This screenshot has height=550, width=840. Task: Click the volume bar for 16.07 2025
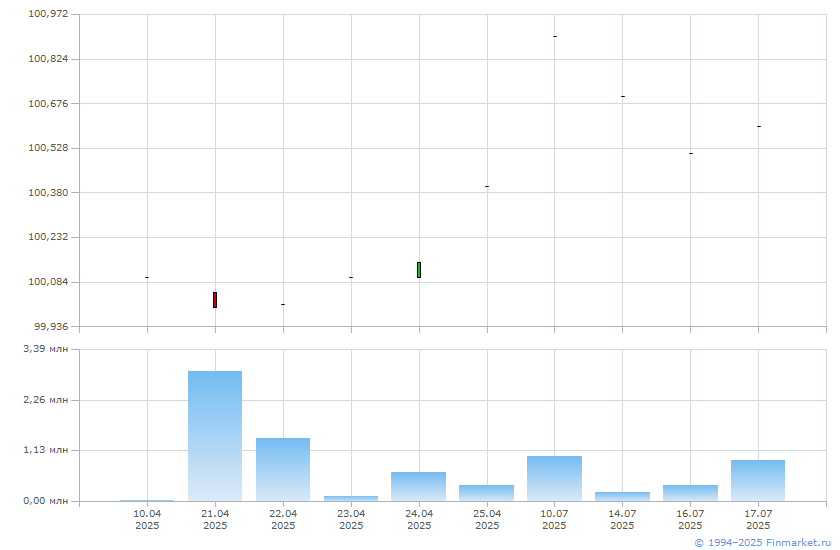tap(691, 493)
